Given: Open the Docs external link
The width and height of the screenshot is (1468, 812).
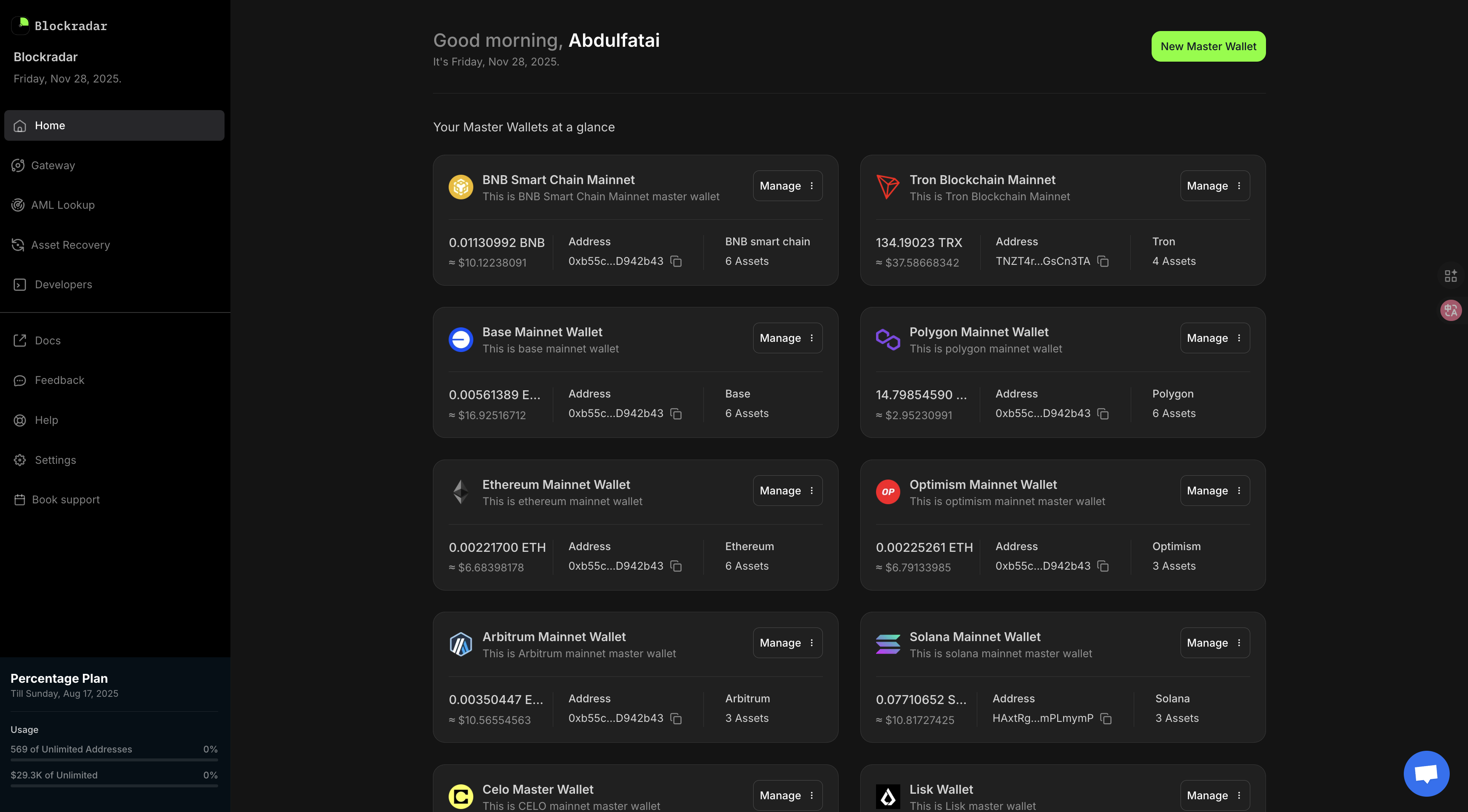Looking at the screenshot, I should tap(47, 341).
